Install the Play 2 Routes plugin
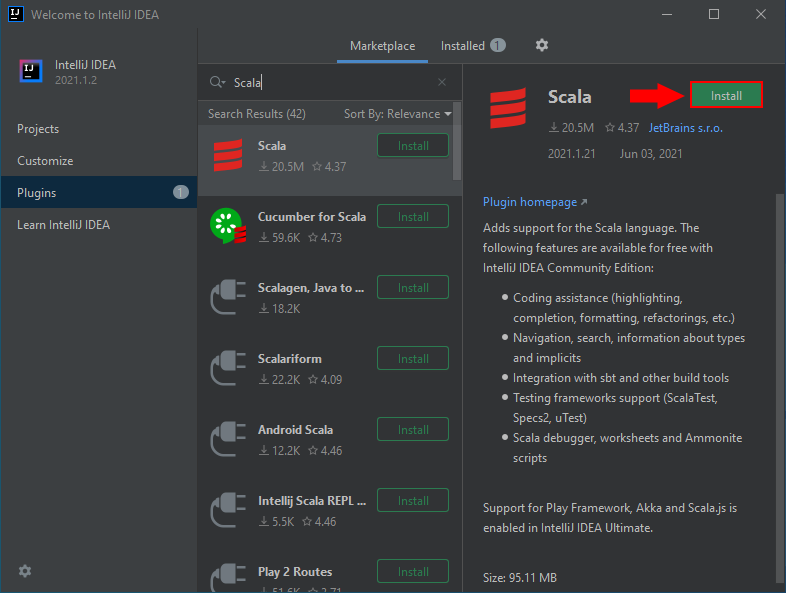Screen dimensions: 786x593 coord(413,571)
